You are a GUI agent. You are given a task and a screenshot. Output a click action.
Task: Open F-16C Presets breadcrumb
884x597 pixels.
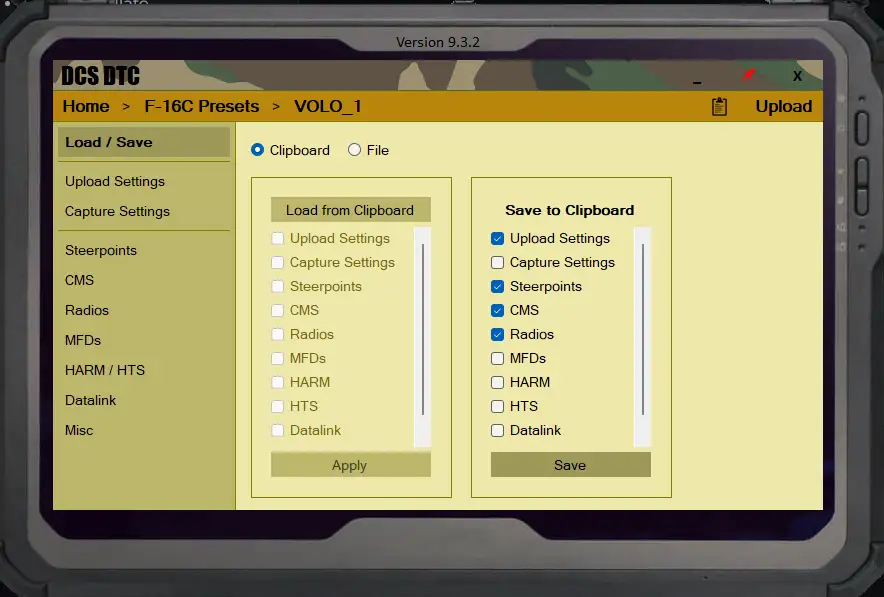[x=202, y=107]
